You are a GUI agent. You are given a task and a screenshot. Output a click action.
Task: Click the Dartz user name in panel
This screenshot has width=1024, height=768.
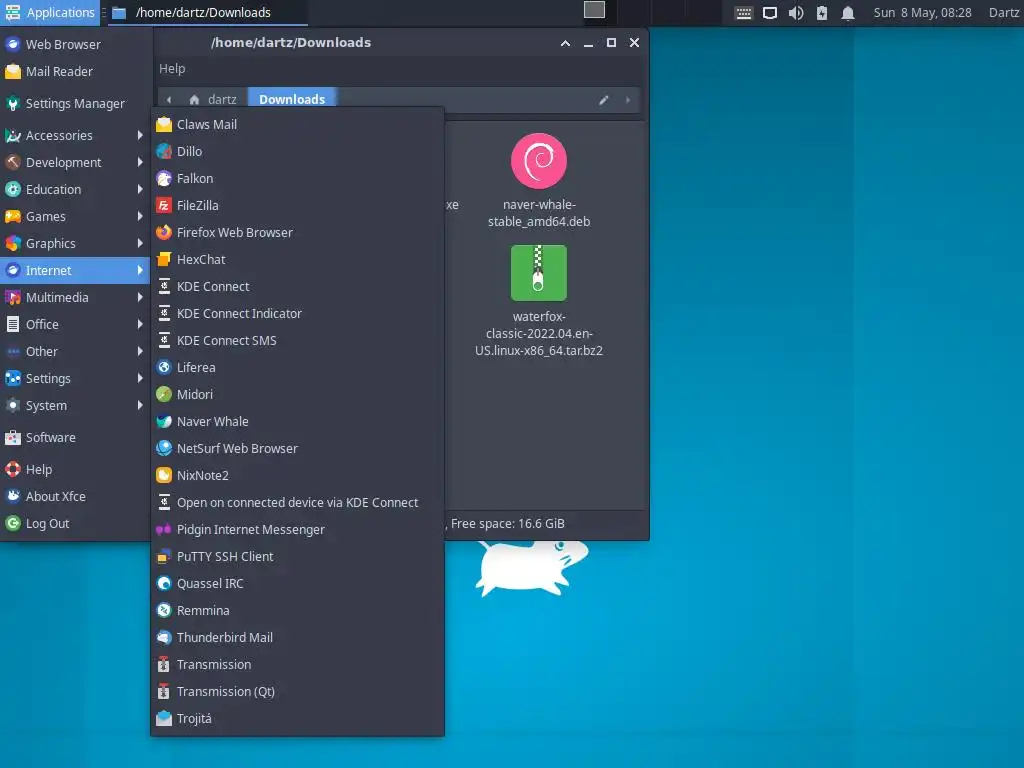pos(1003,12)
